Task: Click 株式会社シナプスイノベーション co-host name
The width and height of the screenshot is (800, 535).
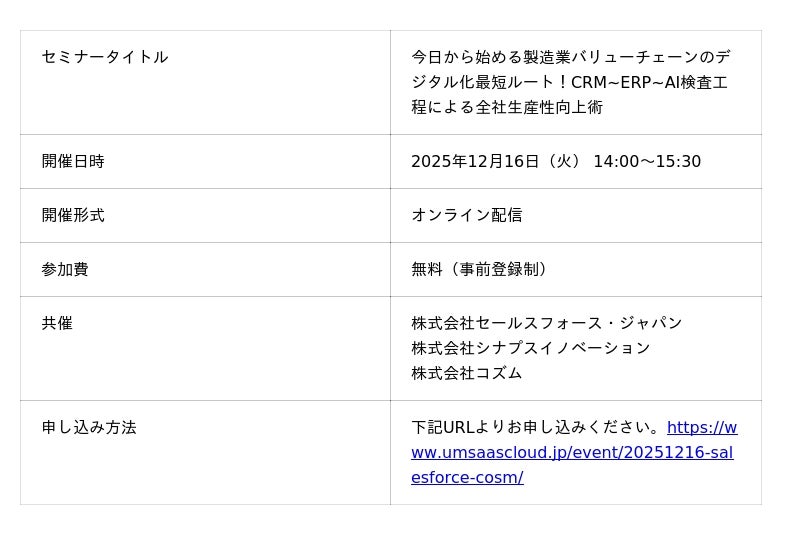Action: tap(531, 349)
